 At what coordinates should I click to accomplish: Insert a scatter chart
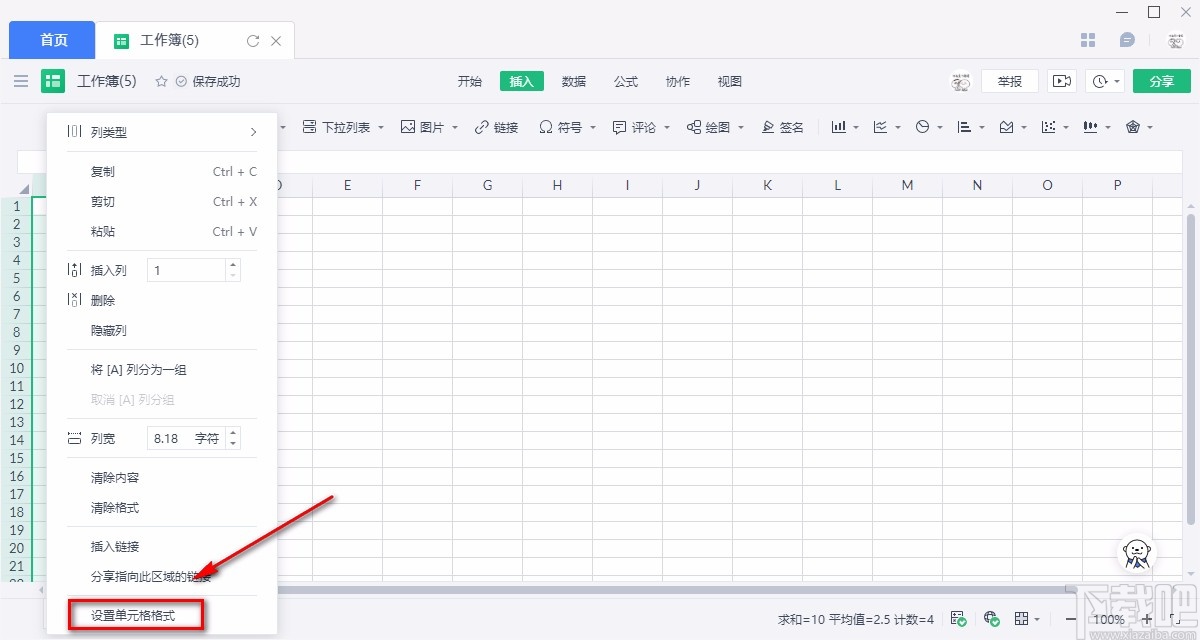click(x=1049, y=127)
